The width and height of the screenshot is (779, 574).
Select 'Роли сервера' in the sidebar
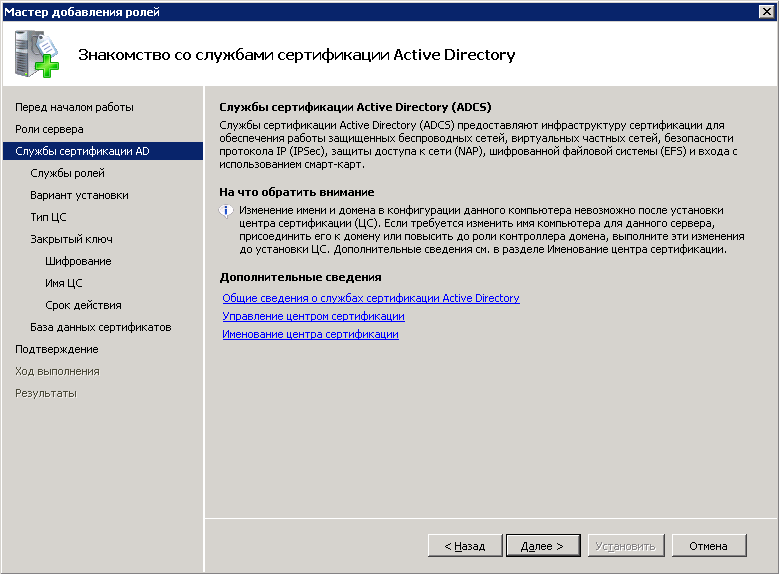tap(49, 129)
